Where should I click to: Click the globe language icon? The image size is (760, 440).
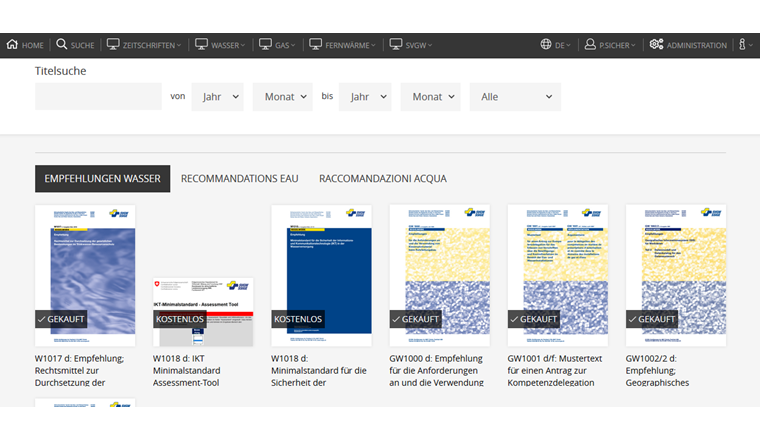point(546,45)
